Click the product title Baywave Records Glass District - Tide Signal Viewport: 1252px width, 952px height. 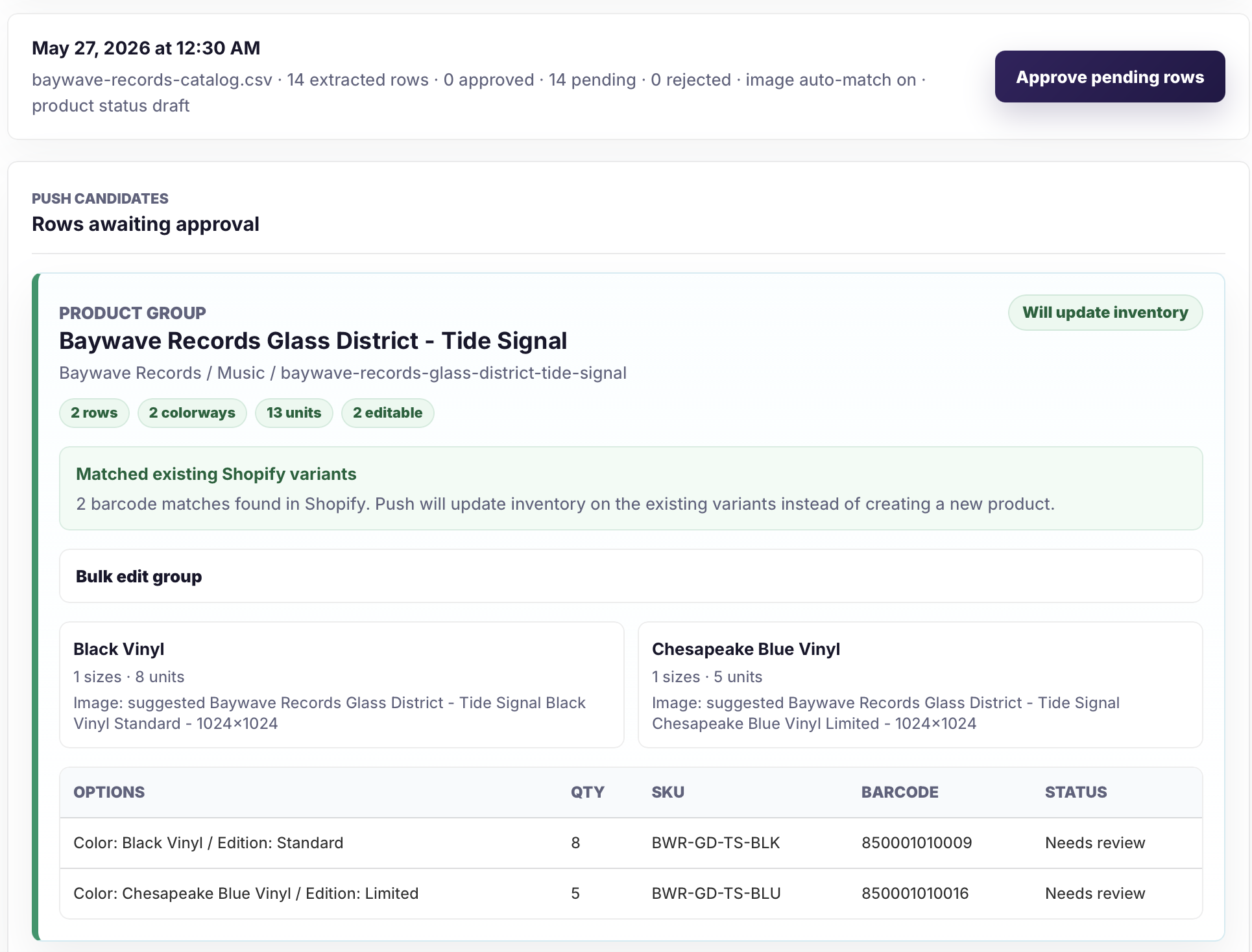pos(313,341)
